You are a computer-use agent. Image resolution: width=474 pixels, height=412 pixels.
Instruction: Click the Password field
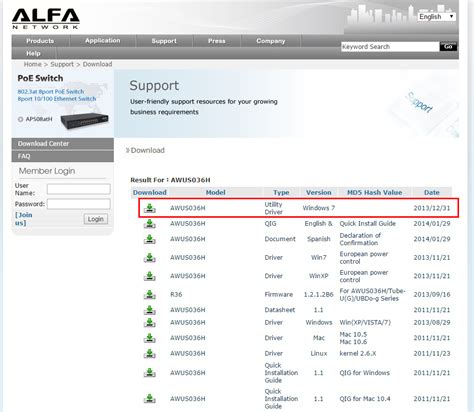(79, 204)
